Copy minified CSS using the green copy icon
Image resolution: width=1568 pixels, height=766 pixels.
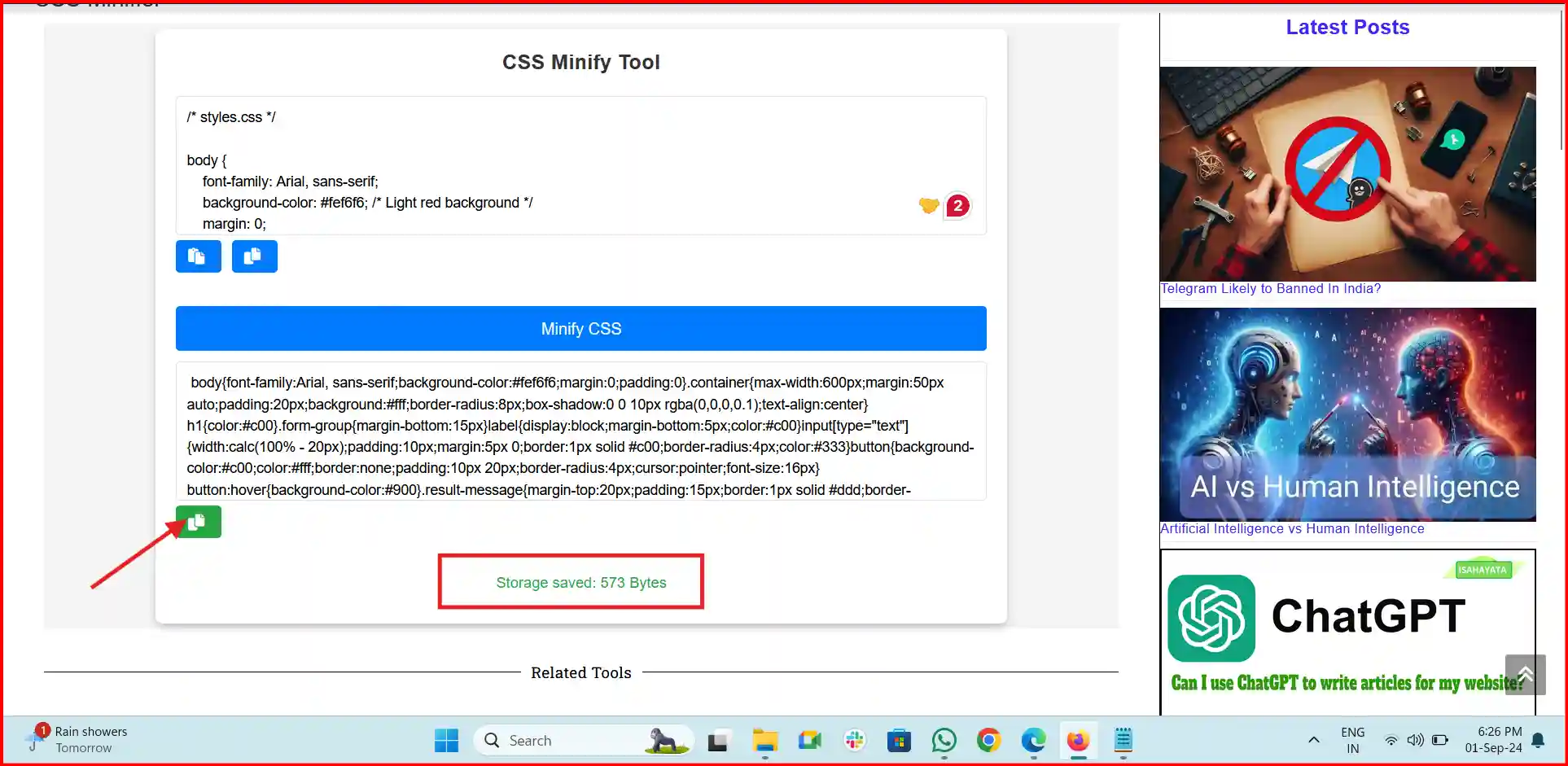pyautogui.click(x=198, y=522)
